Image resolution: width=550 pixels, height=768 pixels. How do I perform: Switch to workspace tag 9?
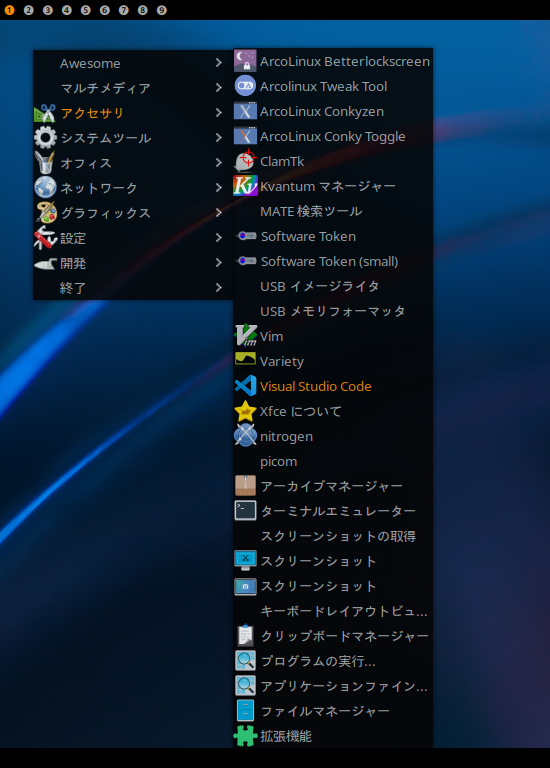(x=162, y=10)
